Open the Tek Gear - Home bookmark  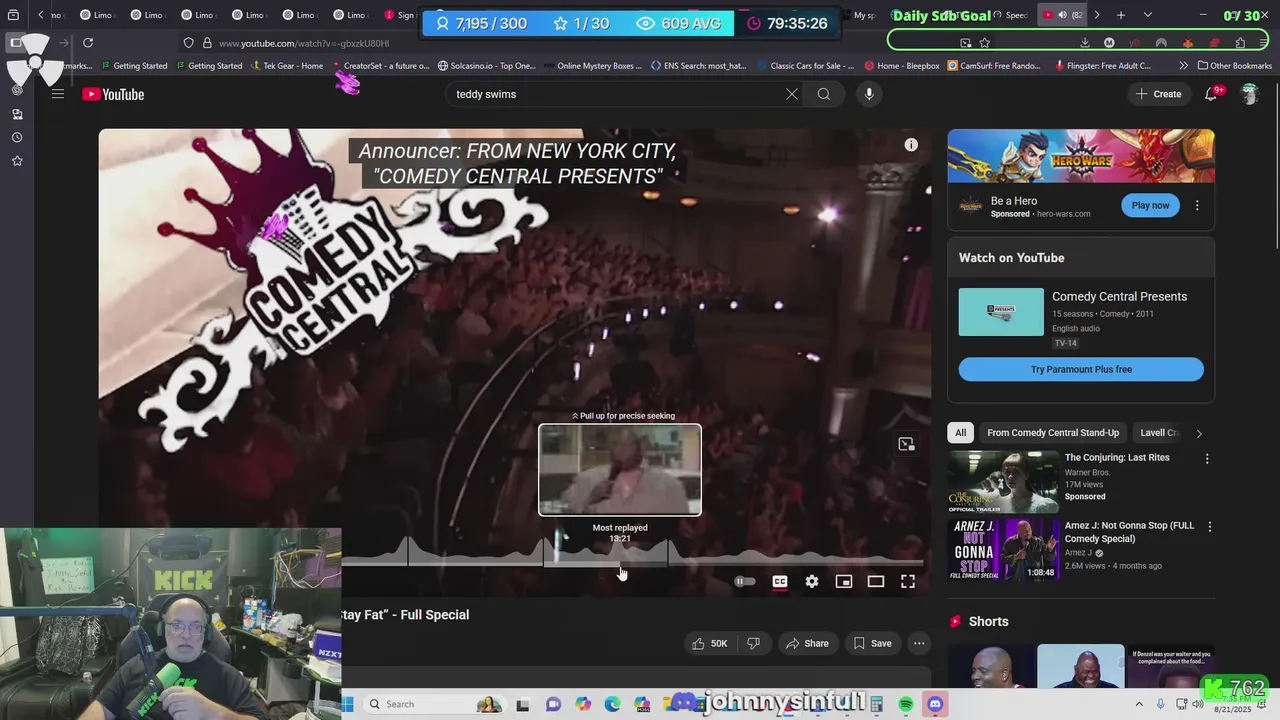[x=287, y=66]
